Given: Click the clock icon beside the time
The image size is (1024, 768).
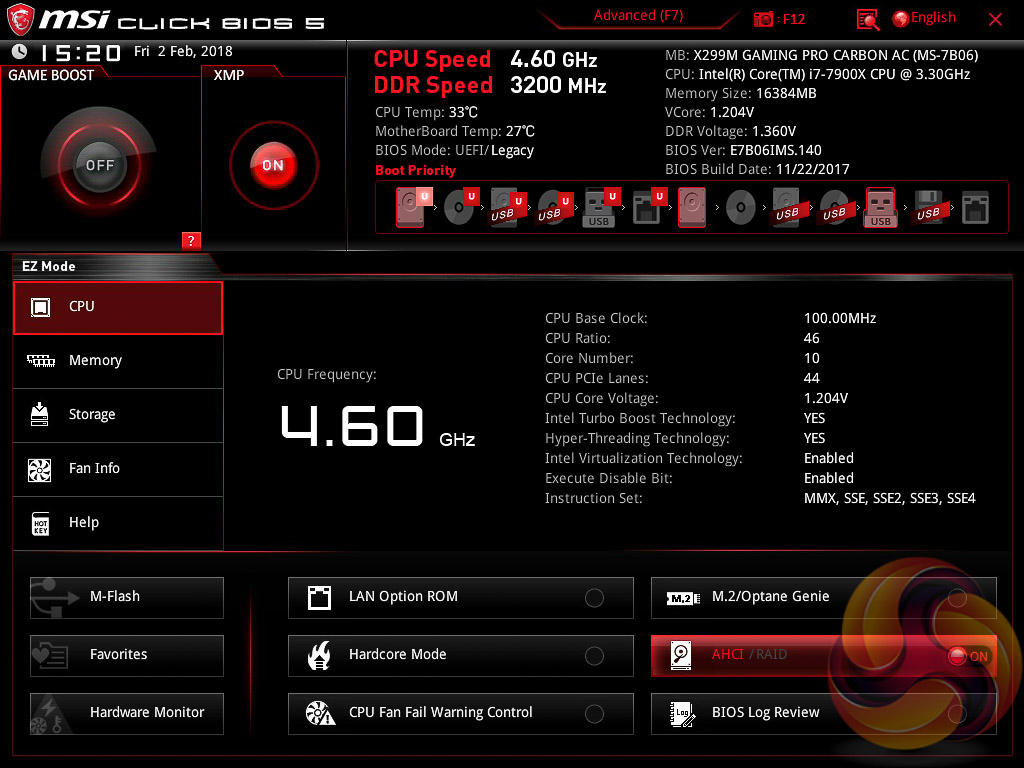Looking at the screenshot, I should tap(19, 52).
